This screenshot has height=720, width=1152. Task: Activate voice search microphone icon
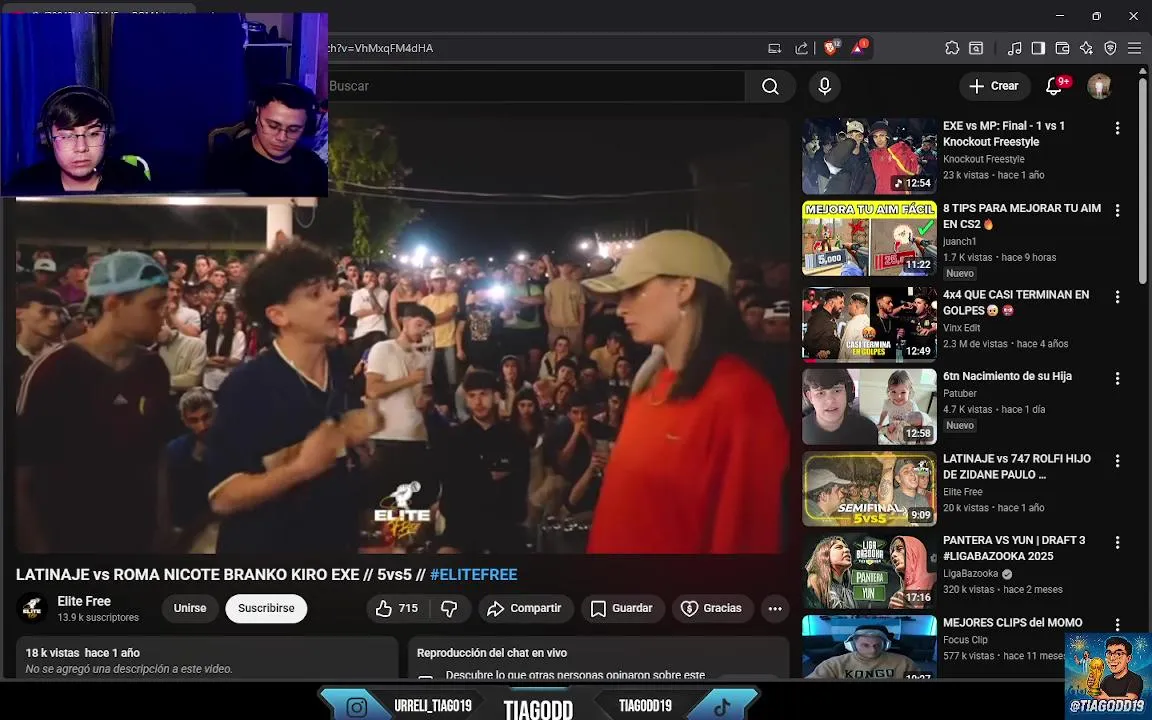point(824,87)
